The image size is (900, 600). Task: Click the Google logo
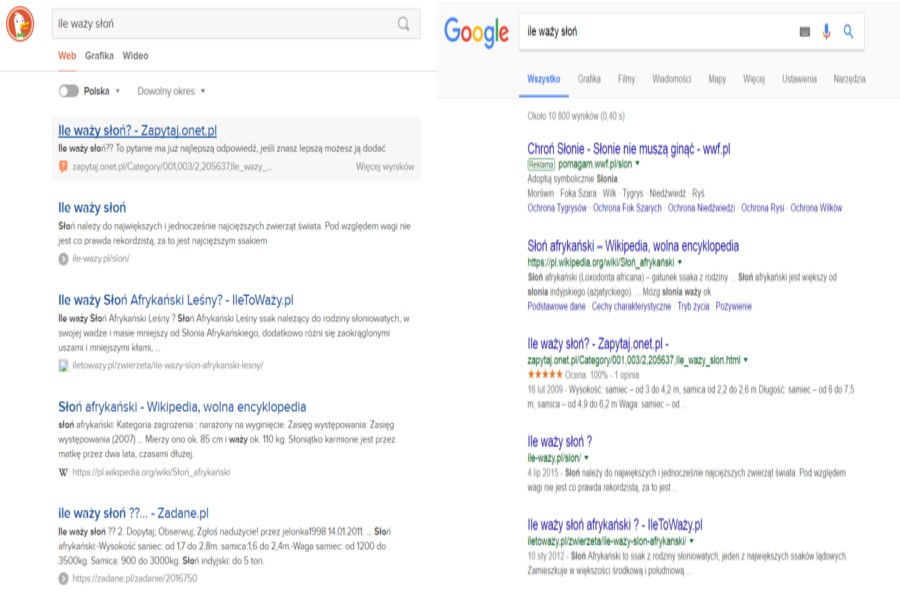click(x=477, y=32)
